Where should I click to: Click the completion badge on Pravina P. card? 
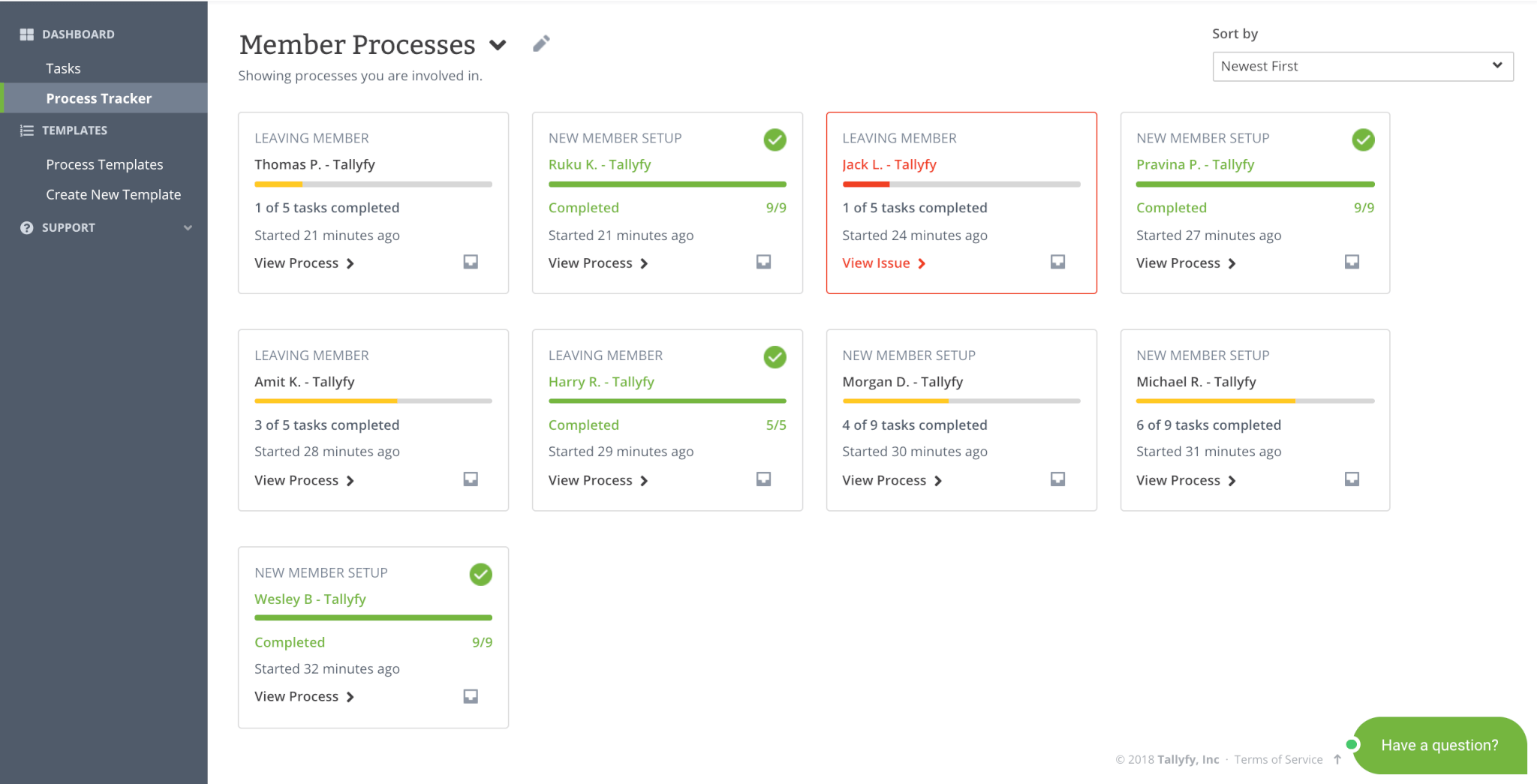(1363, 140)
